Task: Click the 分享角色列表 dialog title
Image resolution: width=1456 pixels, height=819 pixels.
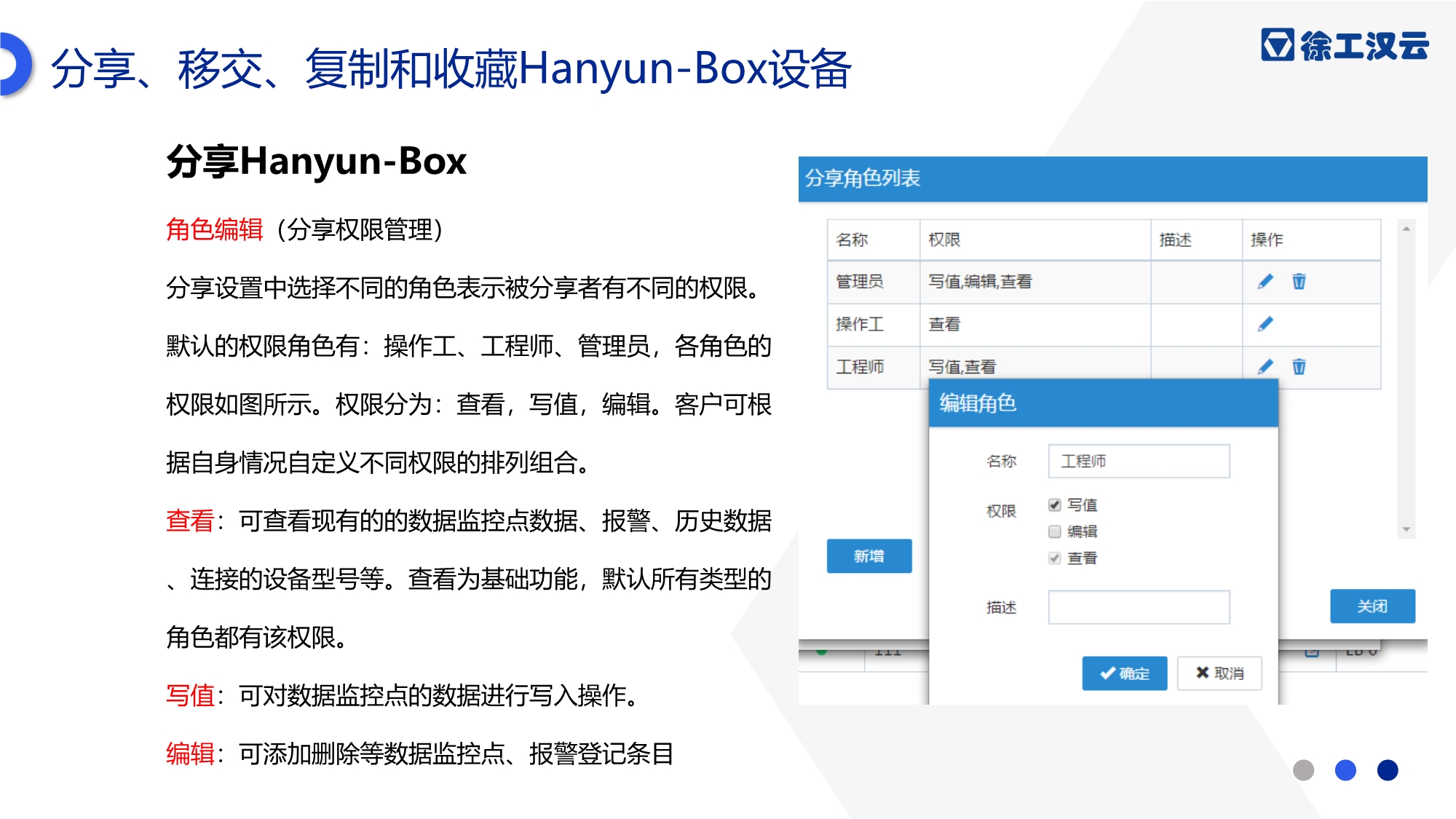Action: click(863, 178)
